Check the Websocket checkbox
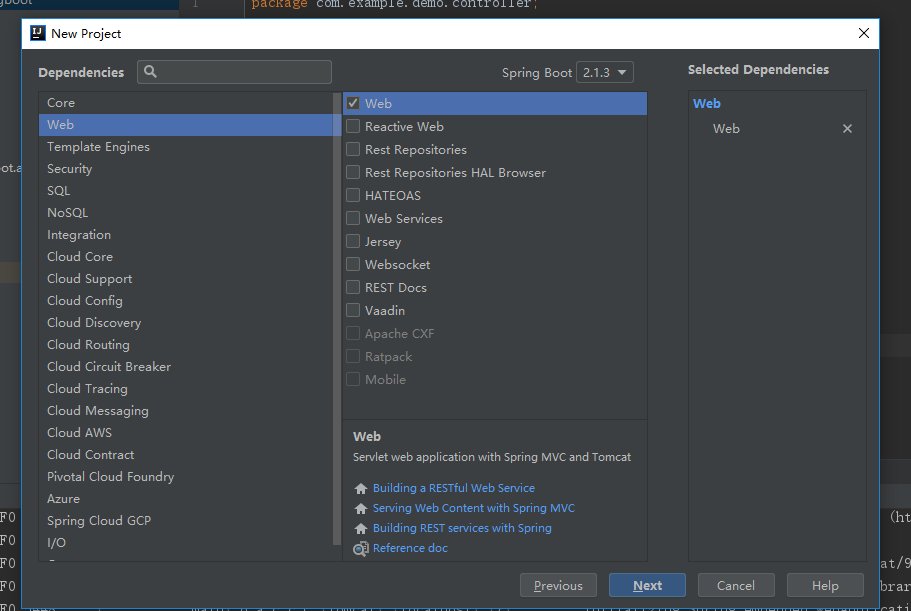Image resolution: width=911 pixels, height=611 pixels. point(353,264)
